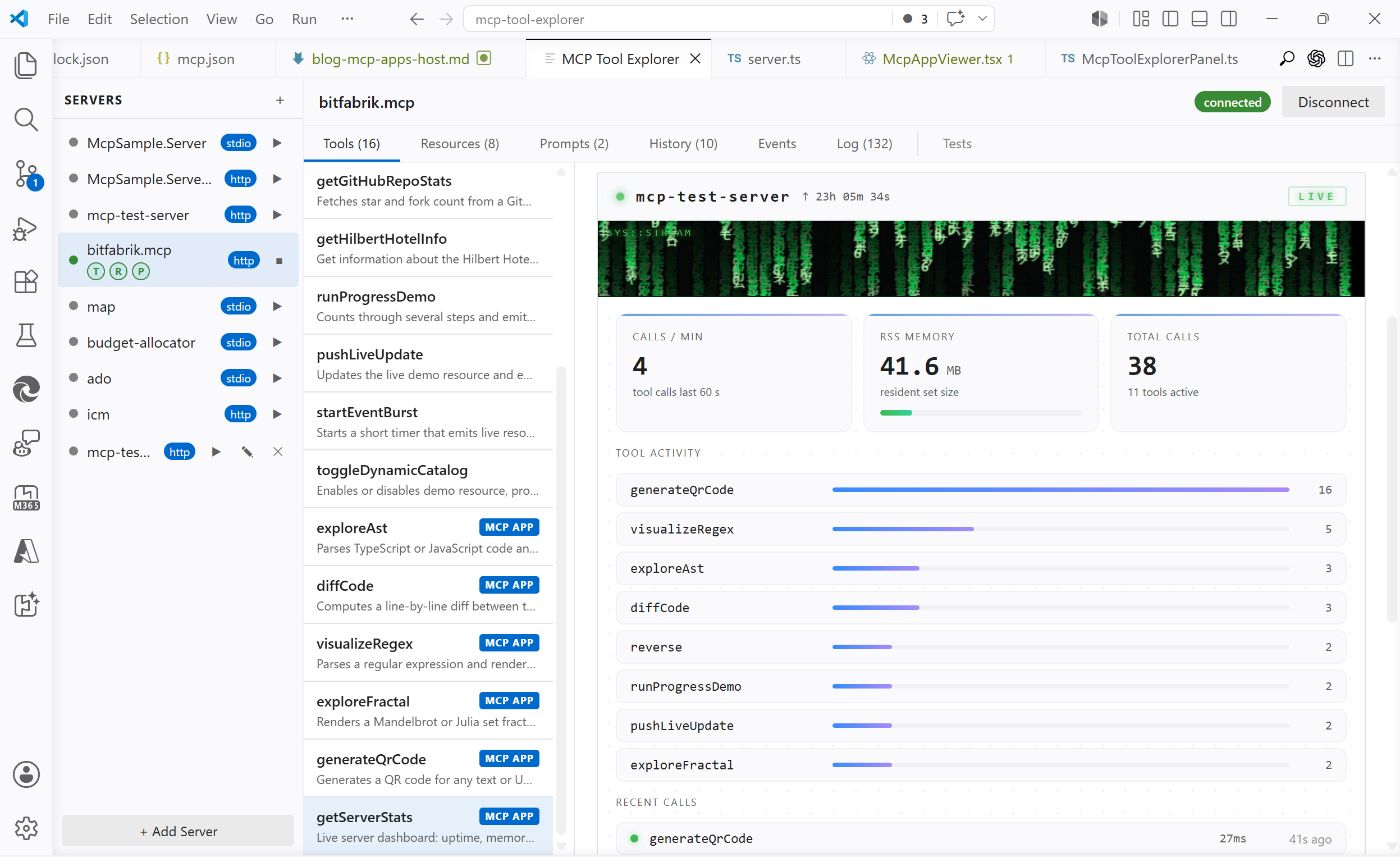Open More Actions in the editor tab bar

[x=1374, y=58]
